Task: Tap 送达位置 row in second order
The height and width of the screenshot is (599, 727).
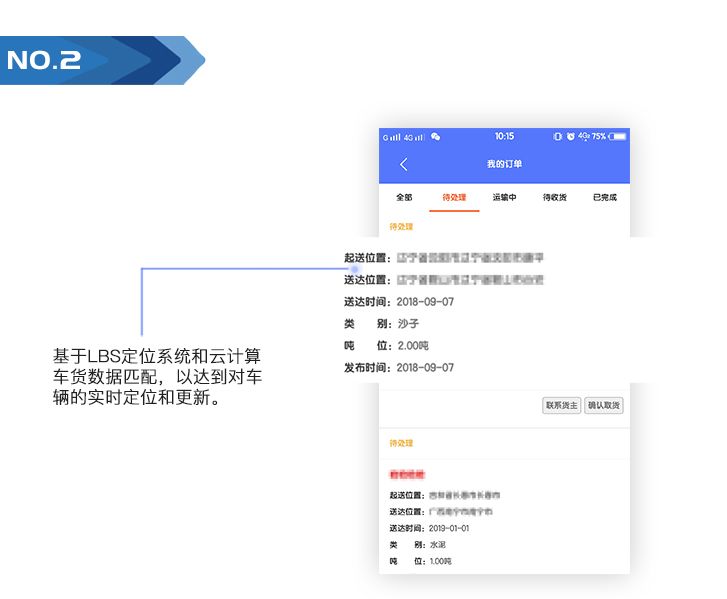Action: pos(441,512)
